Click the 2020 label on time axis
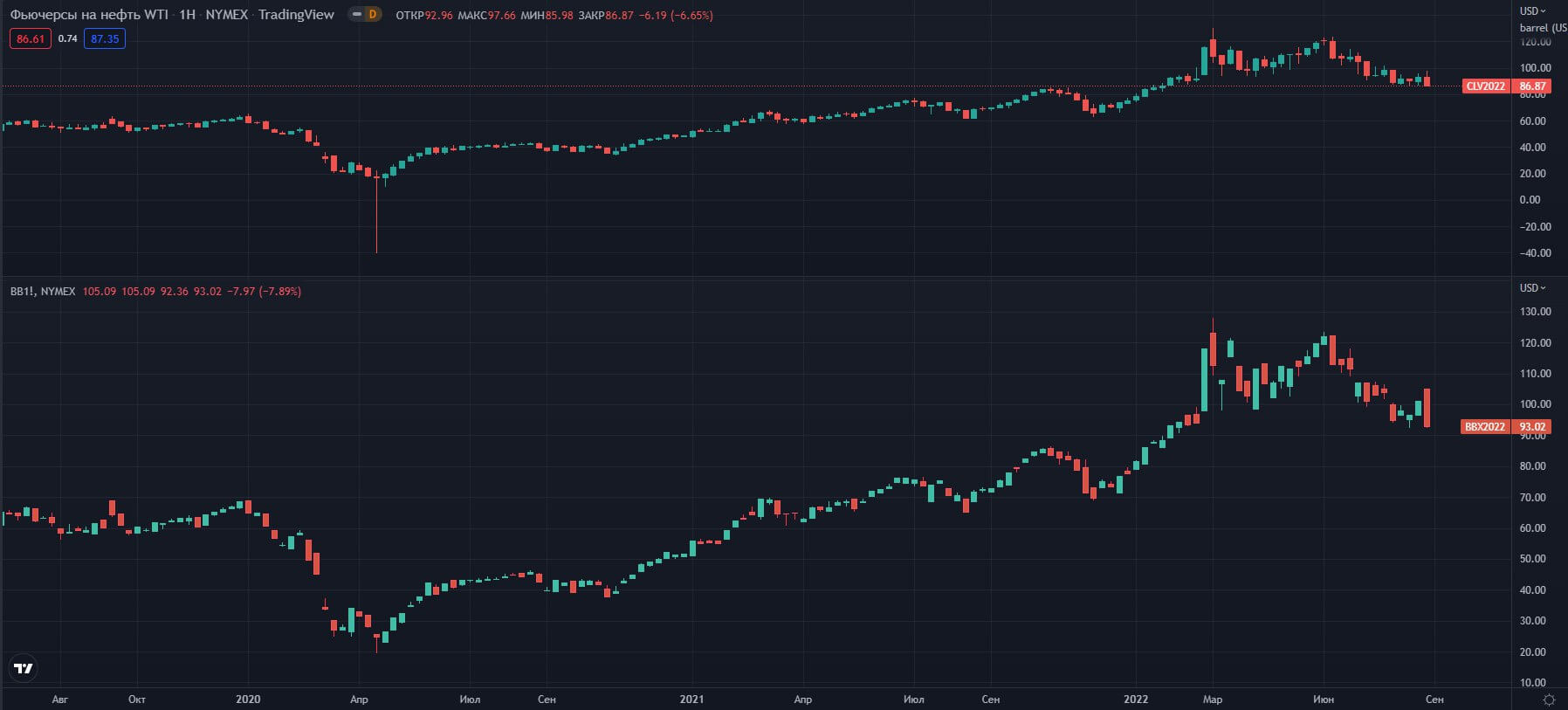 coord(248,700)
